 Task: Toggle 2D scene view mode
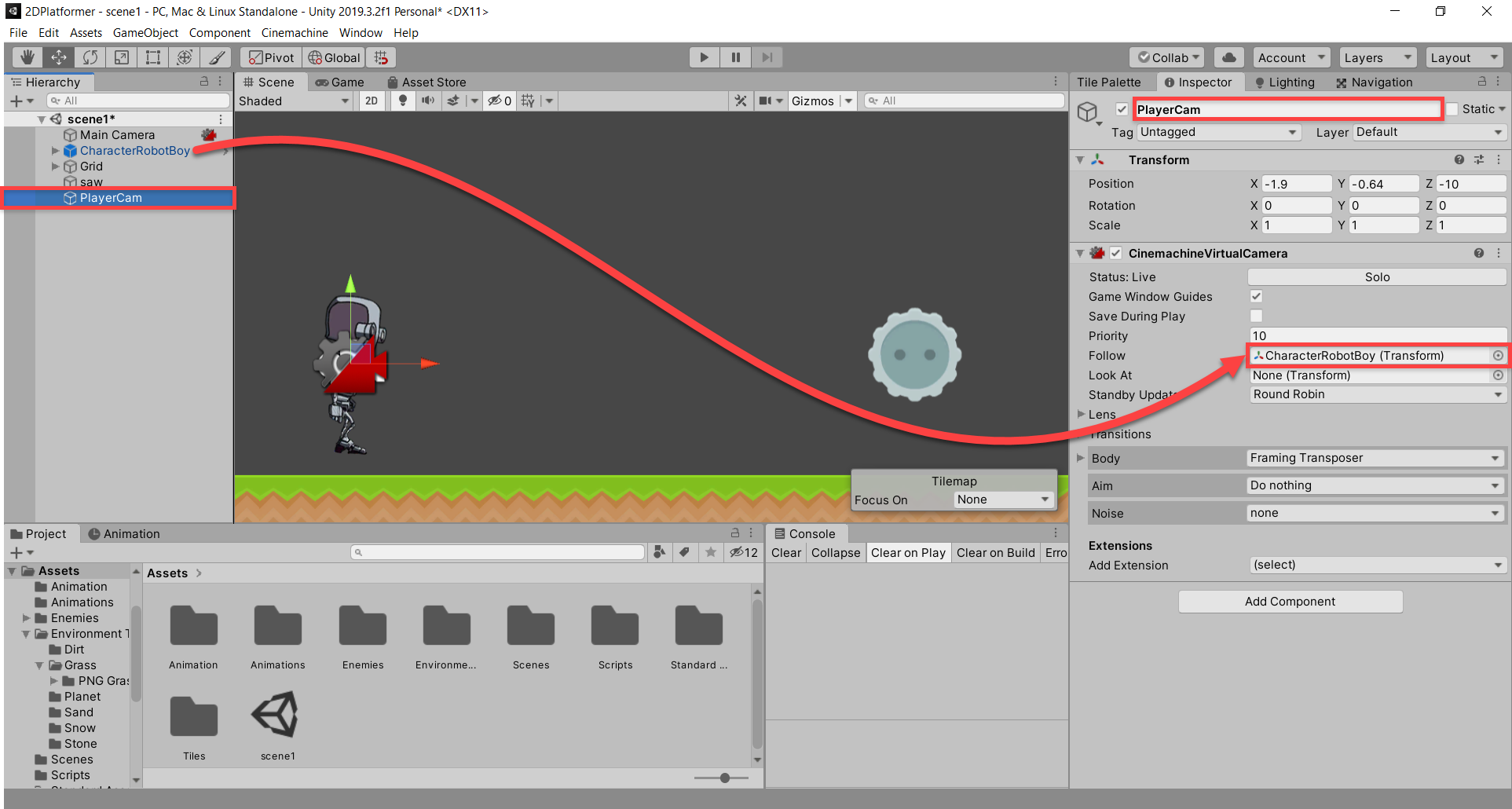pos(372,101)
